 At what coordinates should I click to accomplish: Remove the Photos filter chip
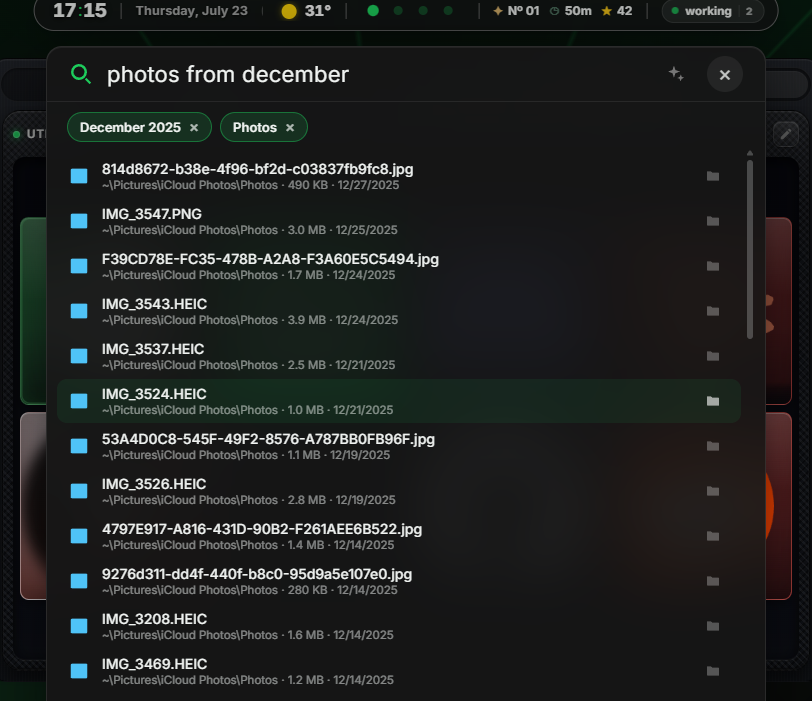(x=290, y=128)
